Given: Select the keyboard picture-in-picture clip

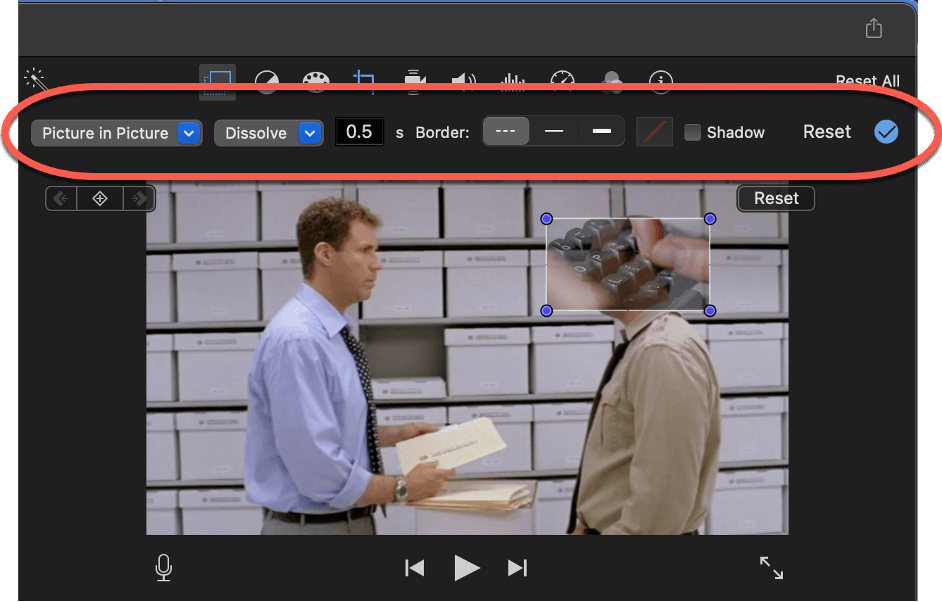Looking at the screenshot, I should (x=628, y=264).
